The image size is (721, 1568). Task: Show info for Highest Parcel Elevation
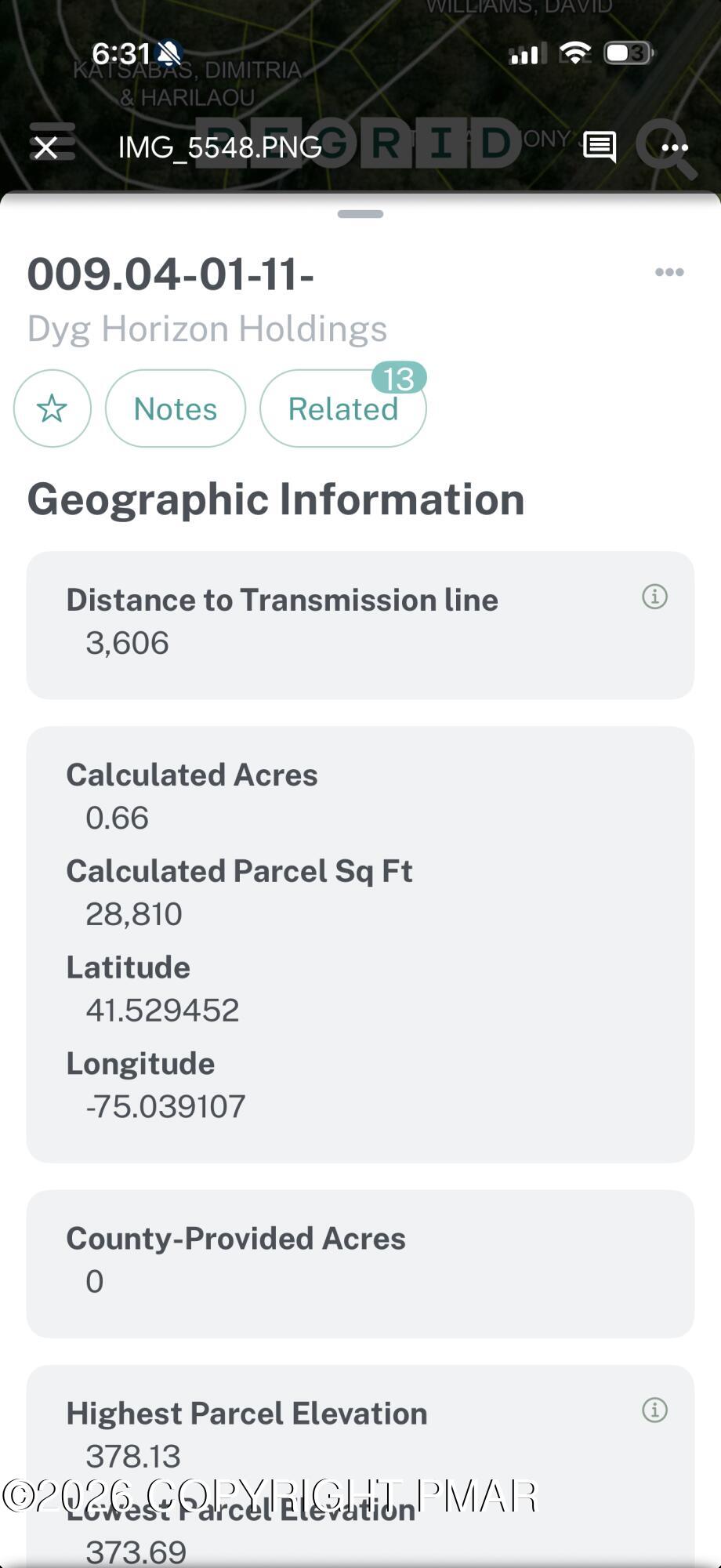[654, 1410]
